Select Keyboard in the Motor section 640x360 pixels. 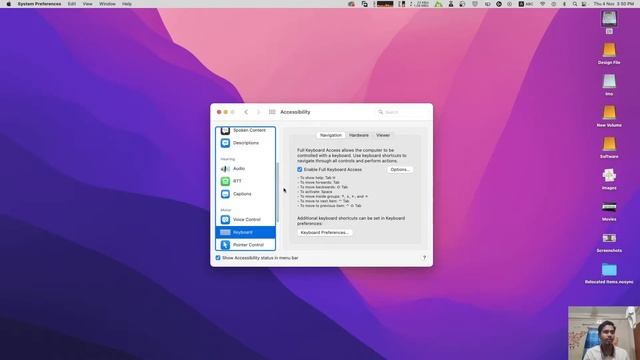(245, 232)
